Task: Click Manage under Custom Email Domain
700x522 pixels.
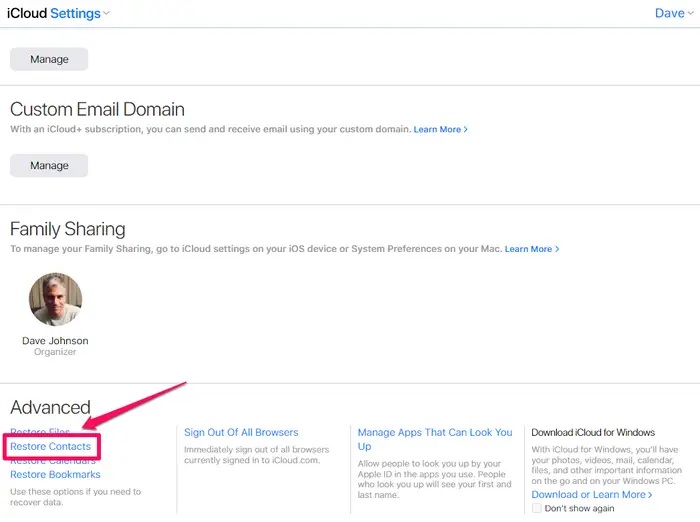Action: pyautogui.click(x=49, y=165)
